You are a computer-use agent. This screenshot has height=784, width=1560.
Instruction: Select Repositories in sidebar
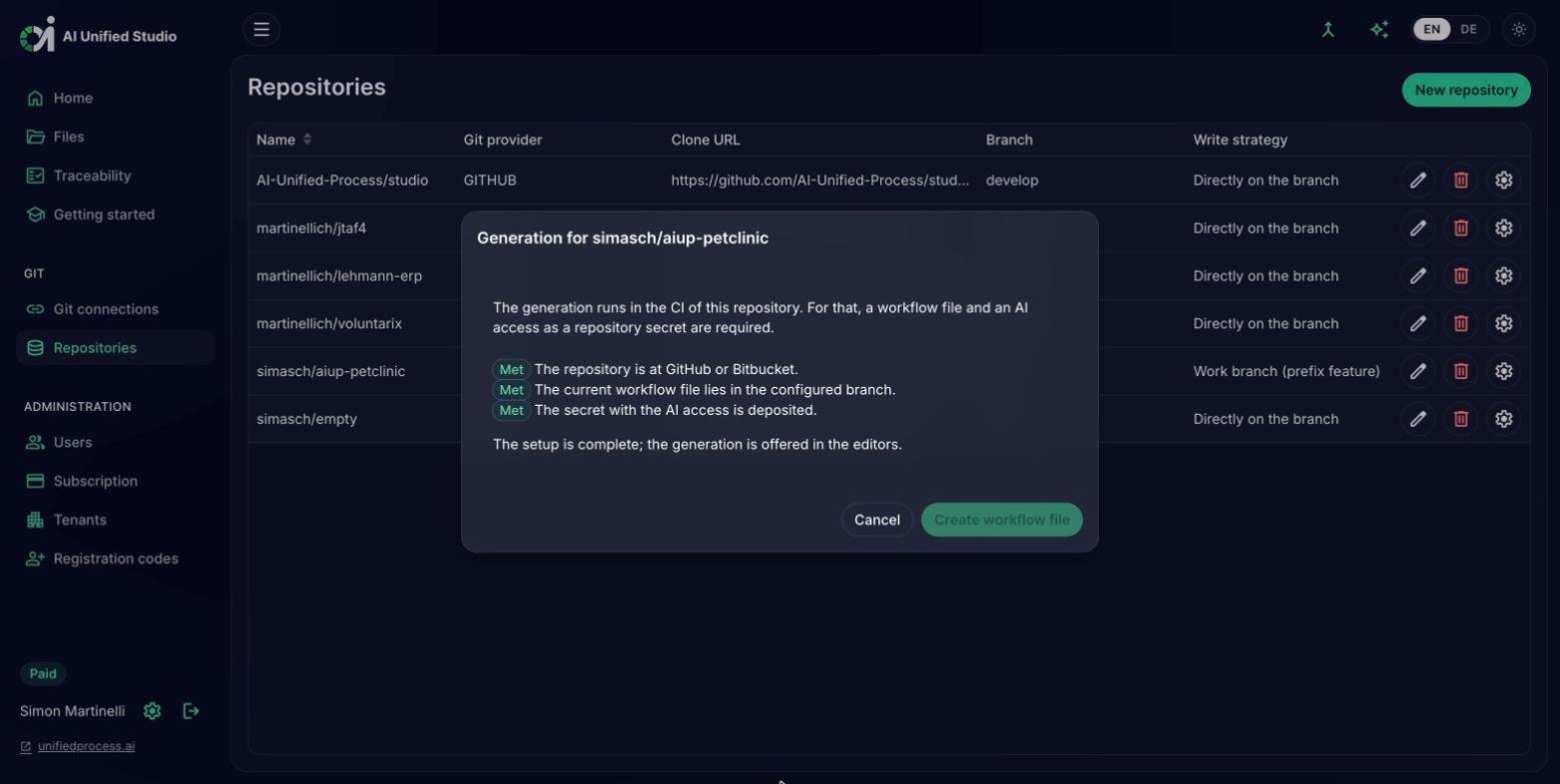pos(115,348)
